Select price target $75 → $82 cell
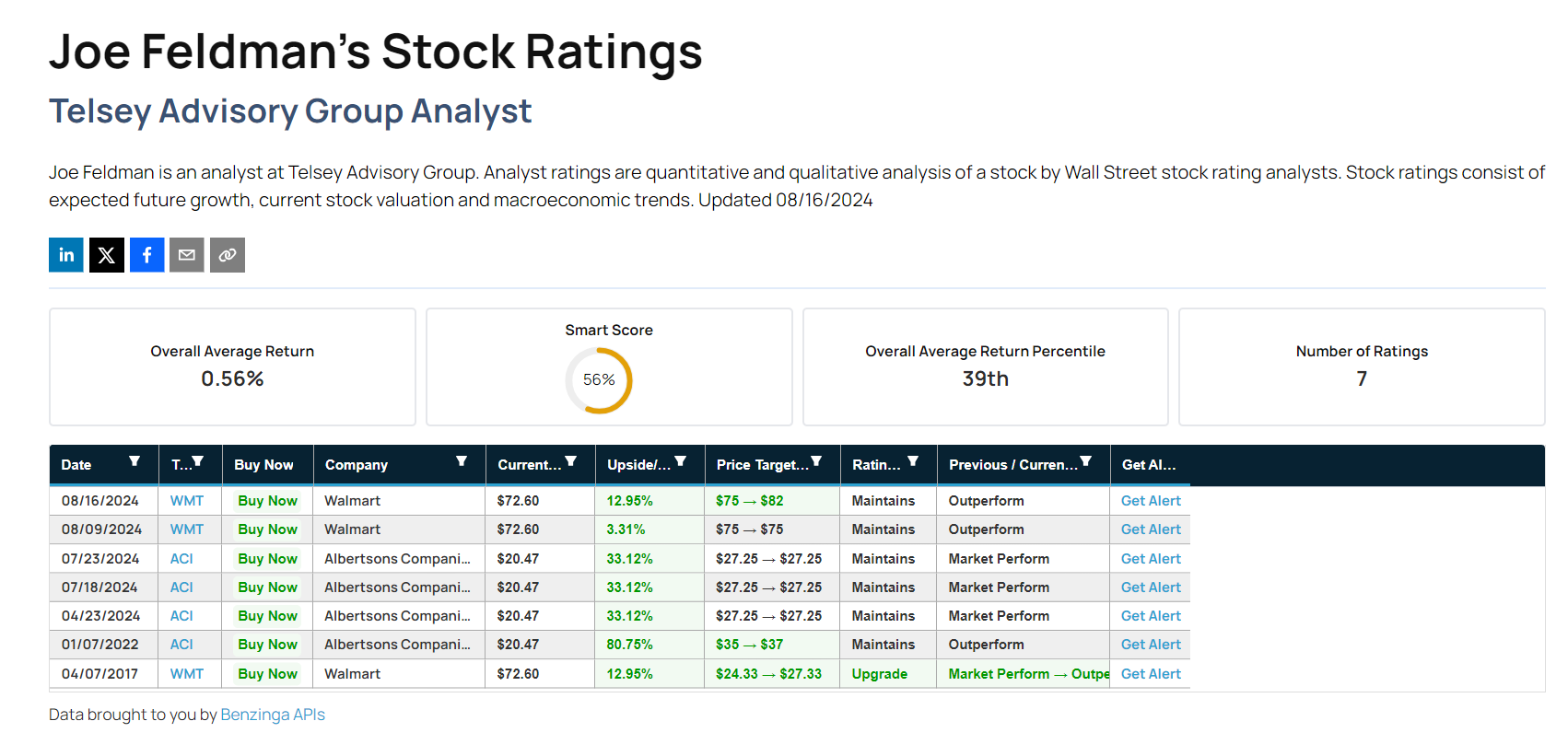 (x=772, y=501)
